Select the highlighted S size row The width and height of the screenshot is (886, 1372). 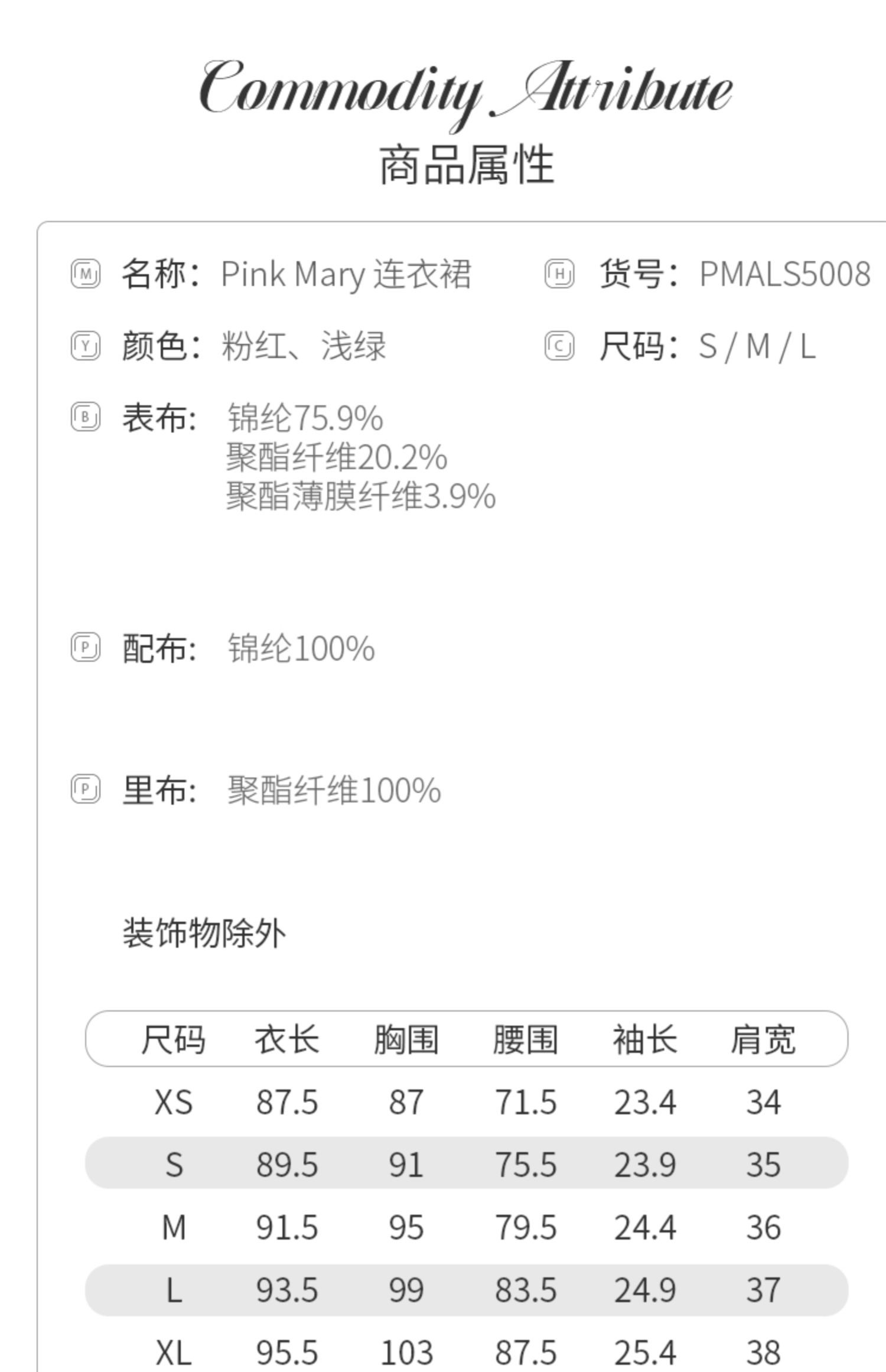467,1163
